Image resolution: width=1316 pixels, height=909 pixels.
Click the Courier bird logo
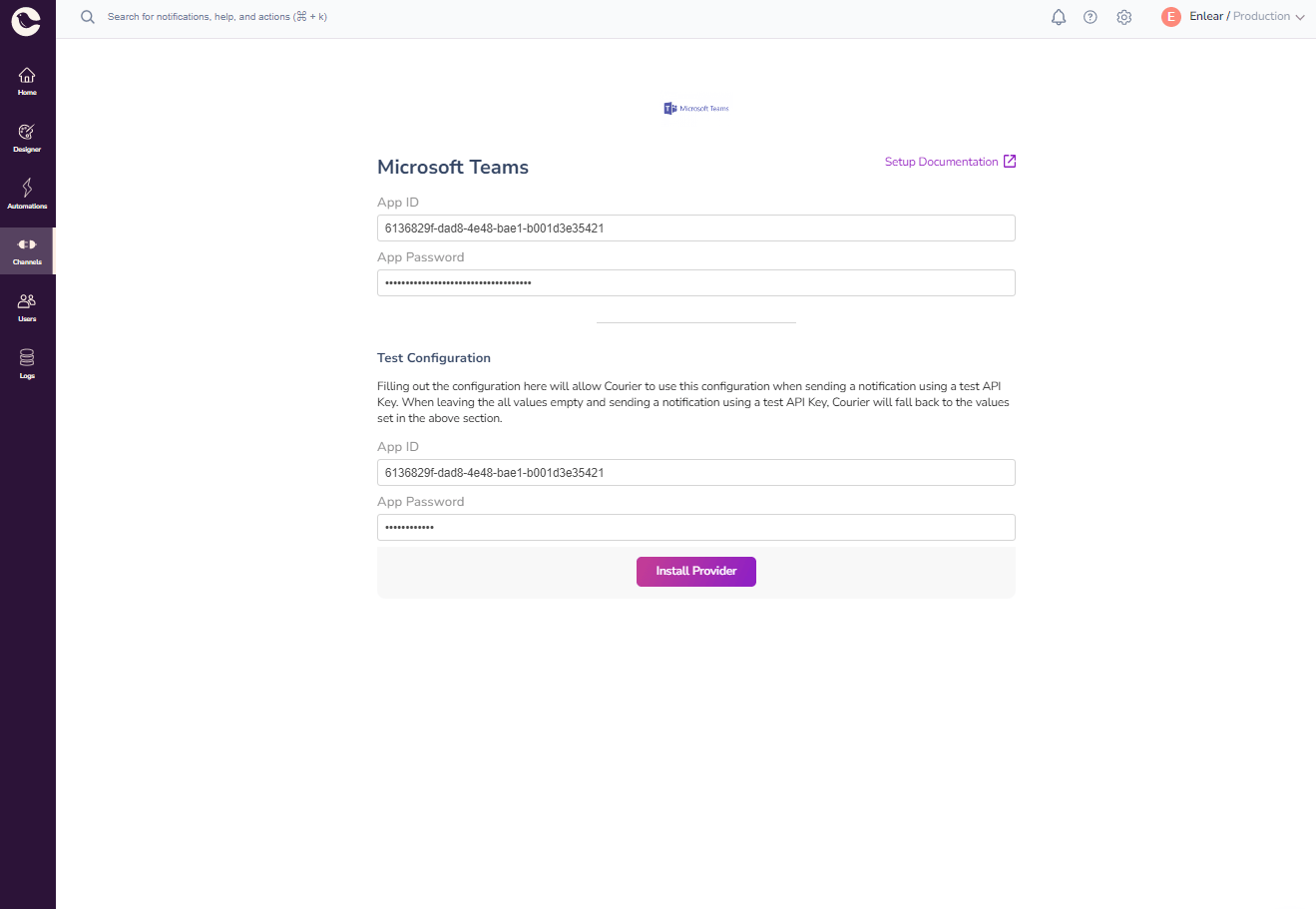point(26,21)
